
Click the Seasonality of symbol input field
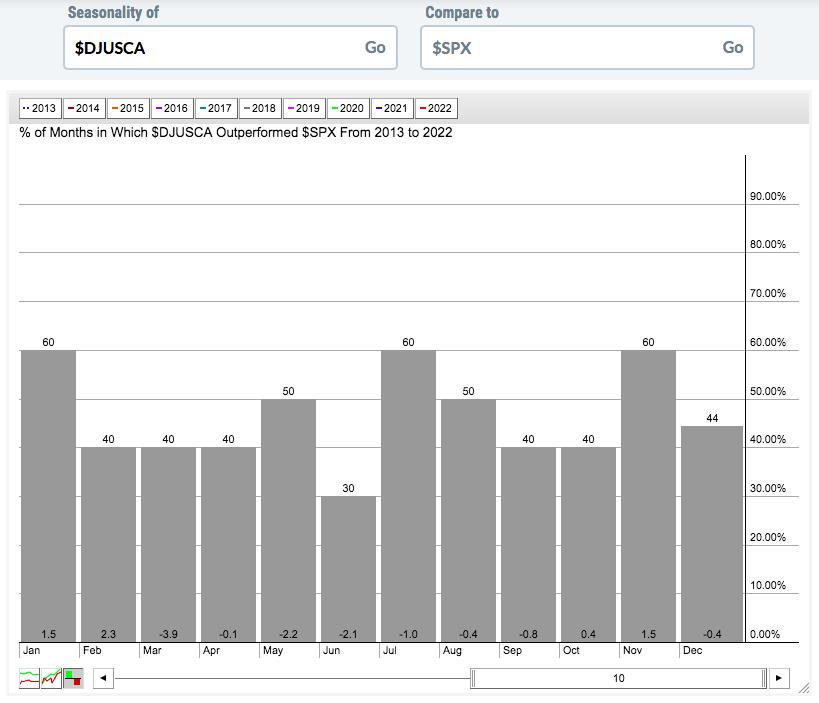(x=215, y=48)
